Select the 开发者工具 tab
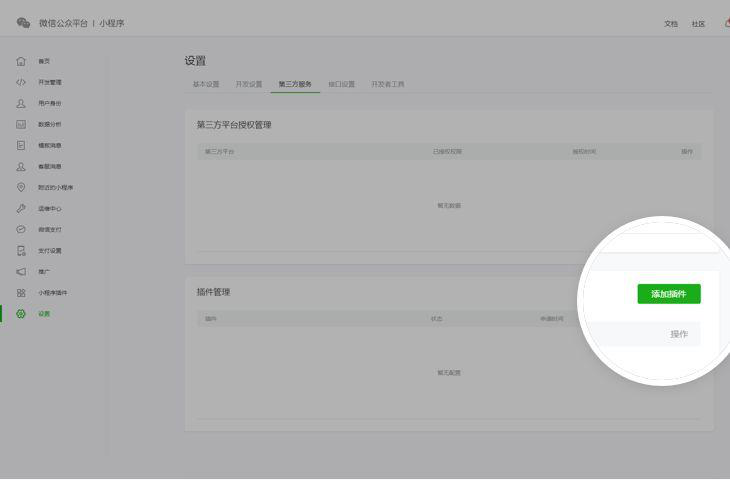This screenshot has height=480, width=730. (x=388, y=84)
